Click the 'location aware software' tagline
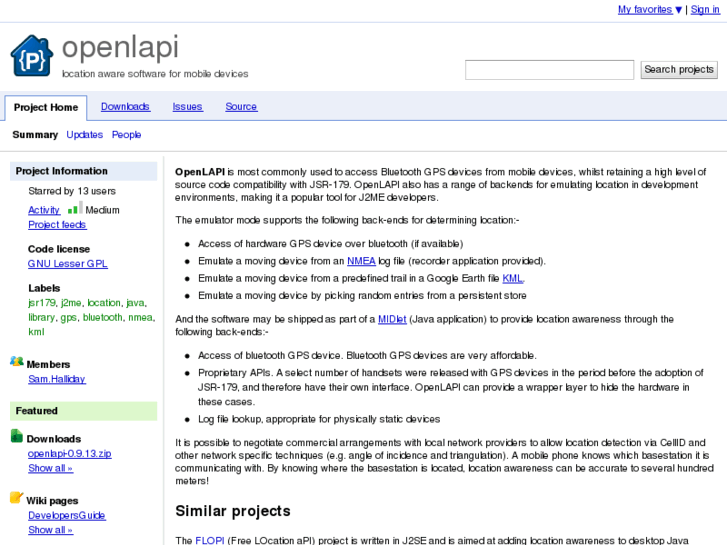 click(x=155, y=74)
